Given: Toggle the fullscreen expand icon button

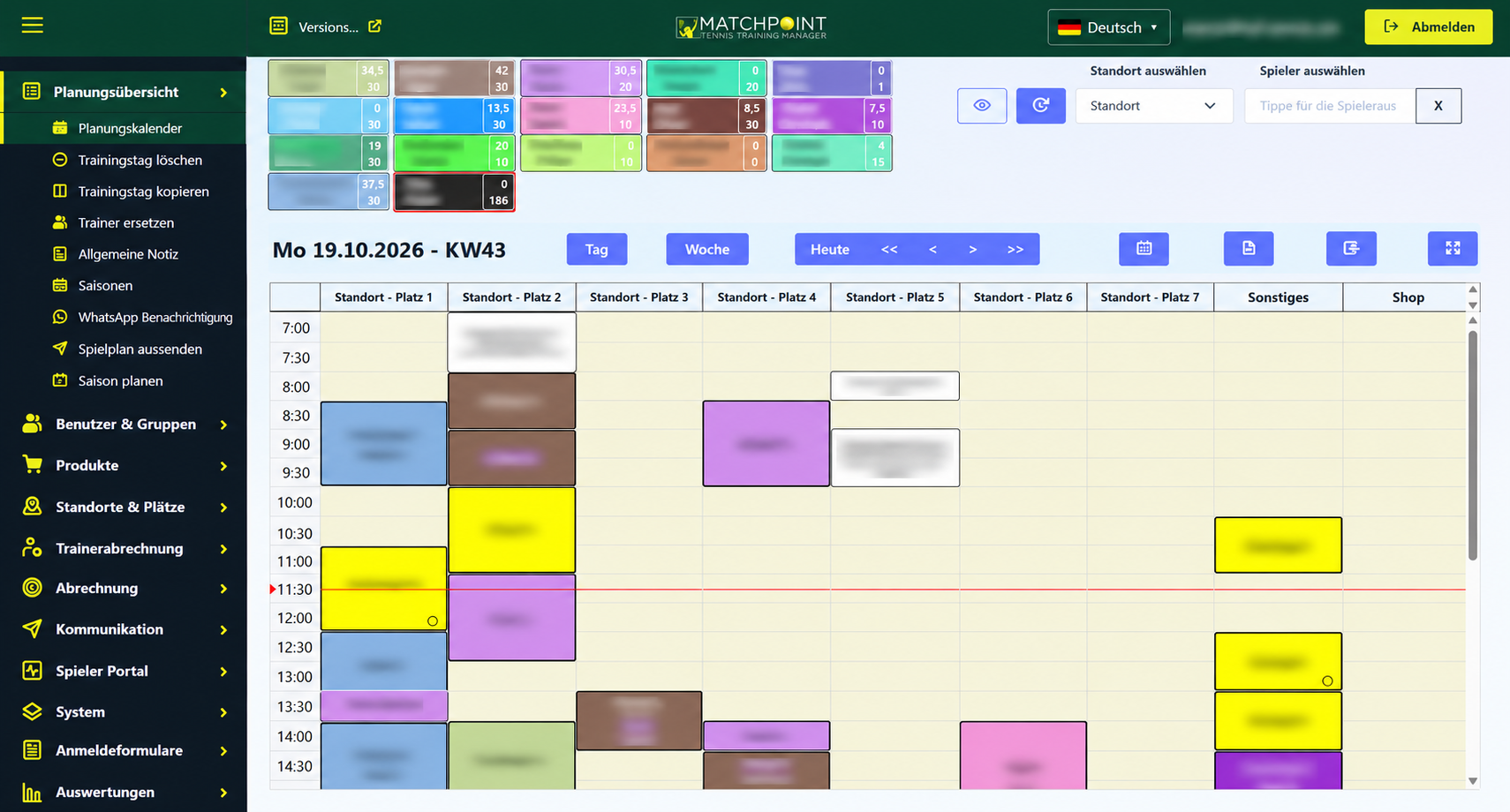Looking at the screenshot, I should [x=1453, y=249].
